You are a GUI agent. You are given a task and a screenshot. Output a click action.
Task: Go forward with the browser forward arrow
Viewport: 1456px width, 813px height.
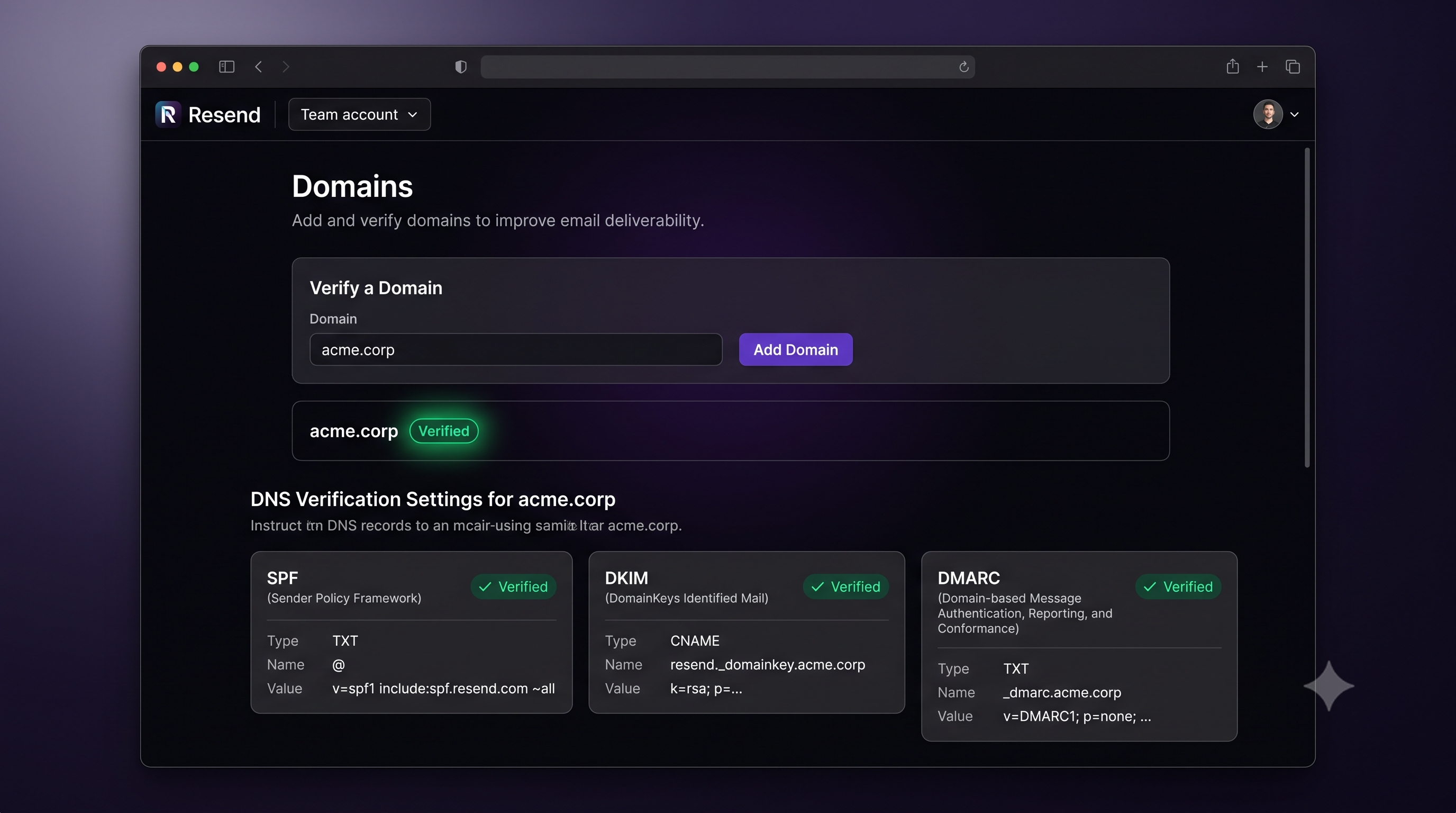[286, 67]
